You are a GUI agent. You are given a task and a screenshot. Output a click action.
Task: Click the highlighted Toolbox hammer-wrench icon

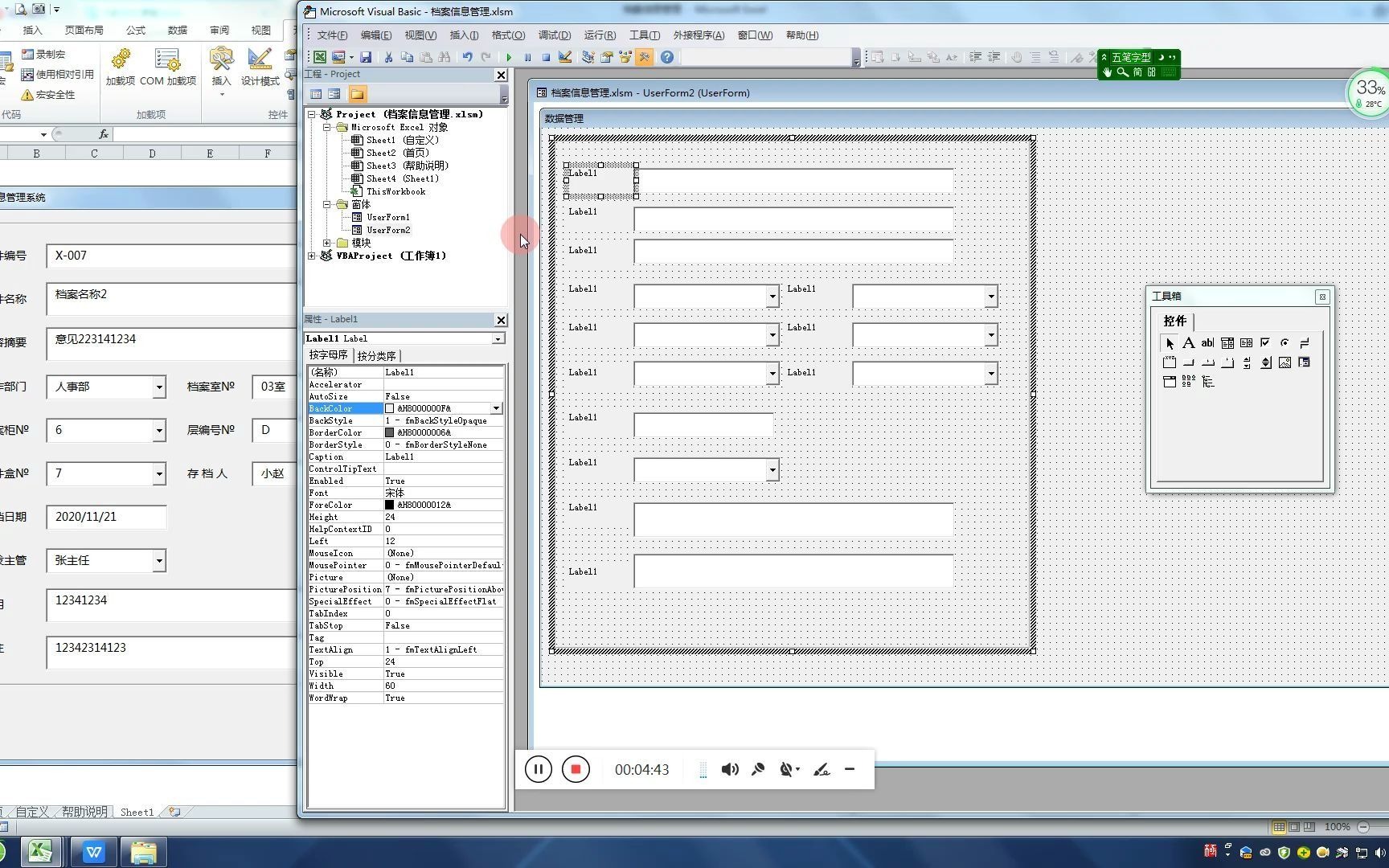pos(644,57)
